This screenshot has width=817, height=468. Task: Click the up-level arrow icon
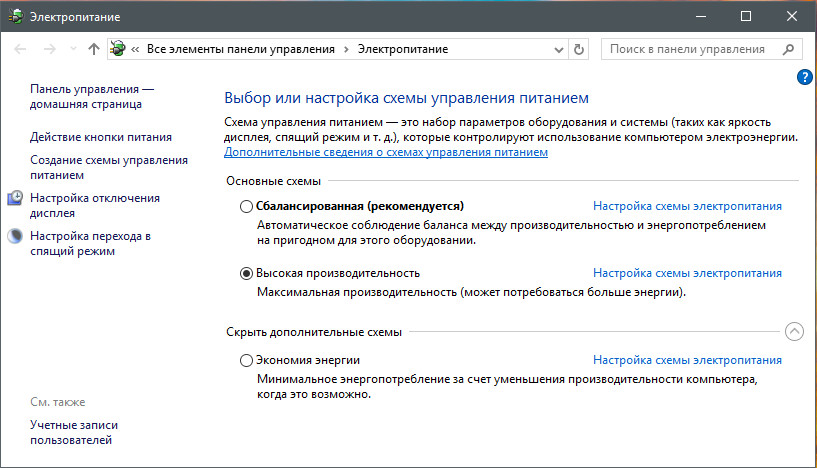tap(94, 49)
